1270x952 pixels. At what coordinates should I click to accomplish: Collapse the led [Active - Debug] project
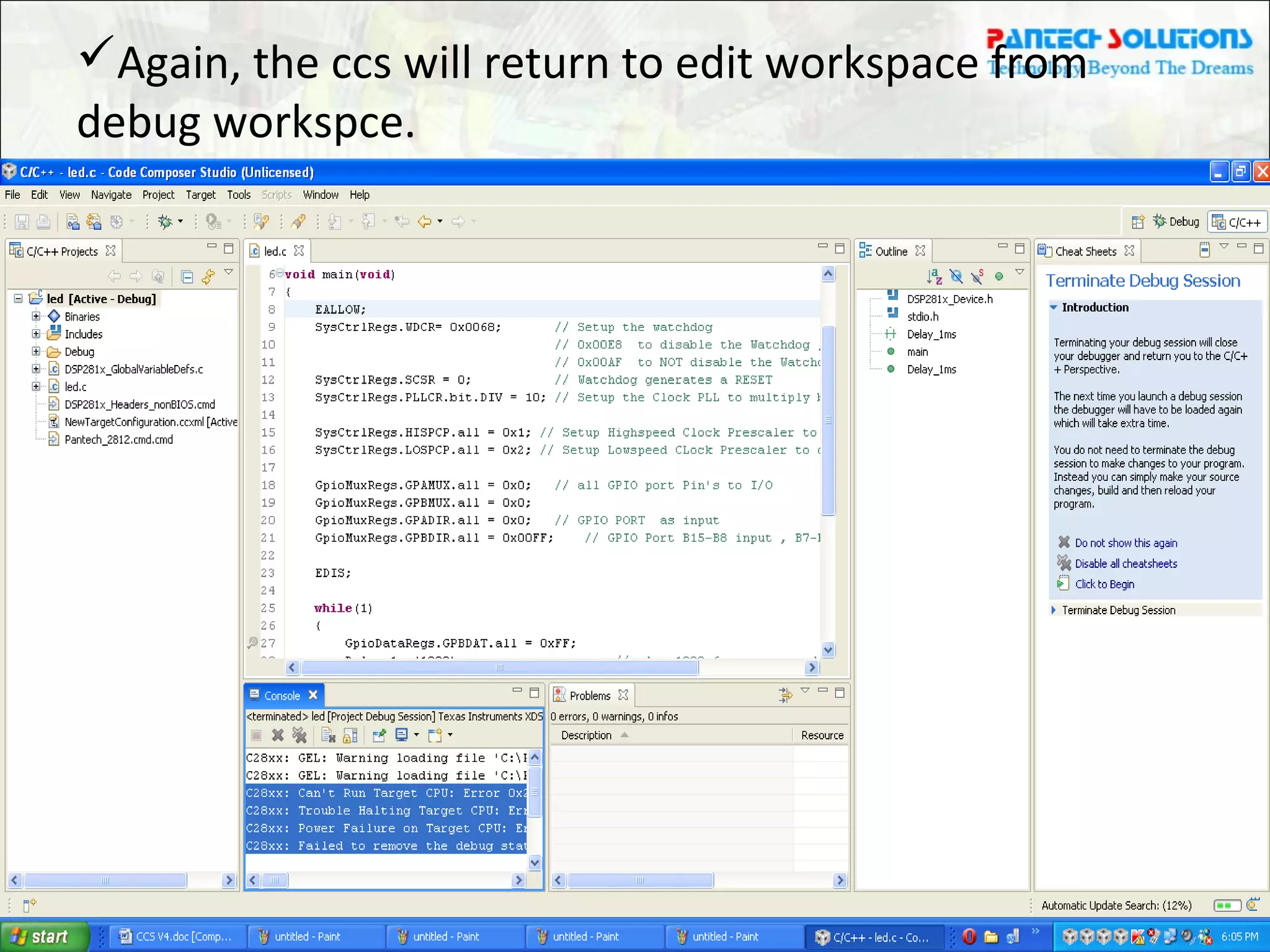19,298
